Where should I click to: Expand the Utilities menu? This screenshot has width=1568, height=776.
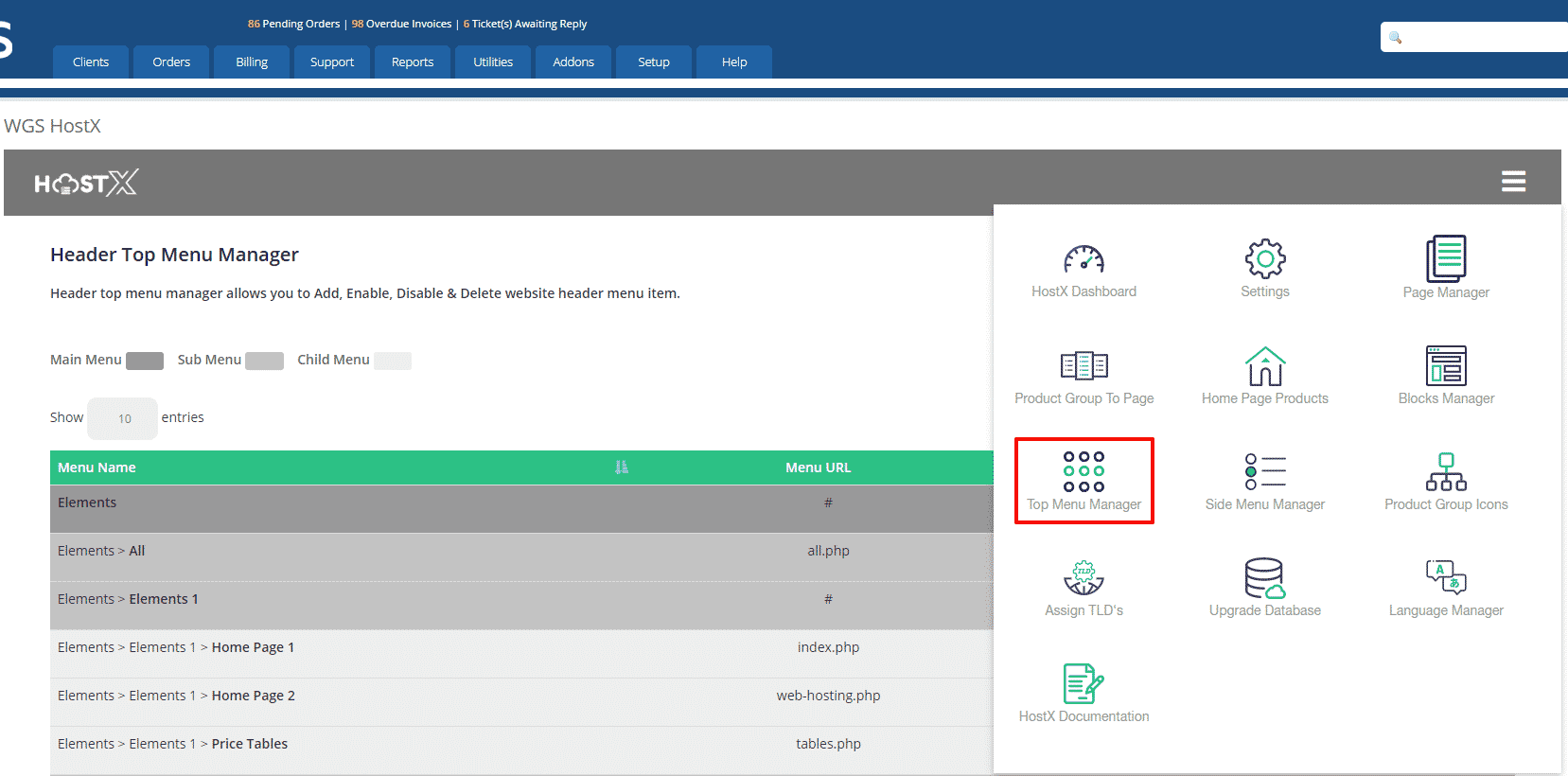(x=493, y=62)
